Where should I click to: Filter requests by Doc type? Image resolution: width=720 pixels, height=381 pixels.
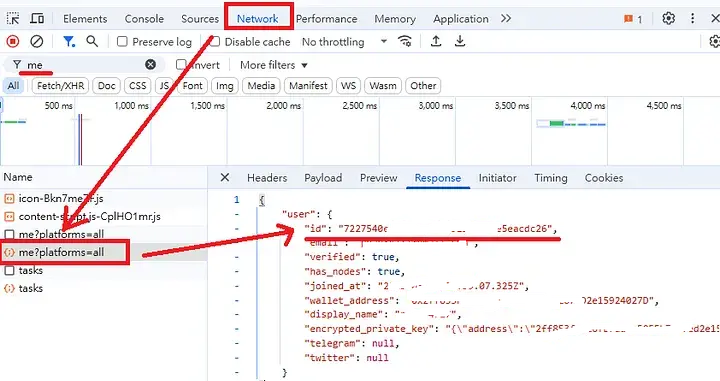coord(107,86)
